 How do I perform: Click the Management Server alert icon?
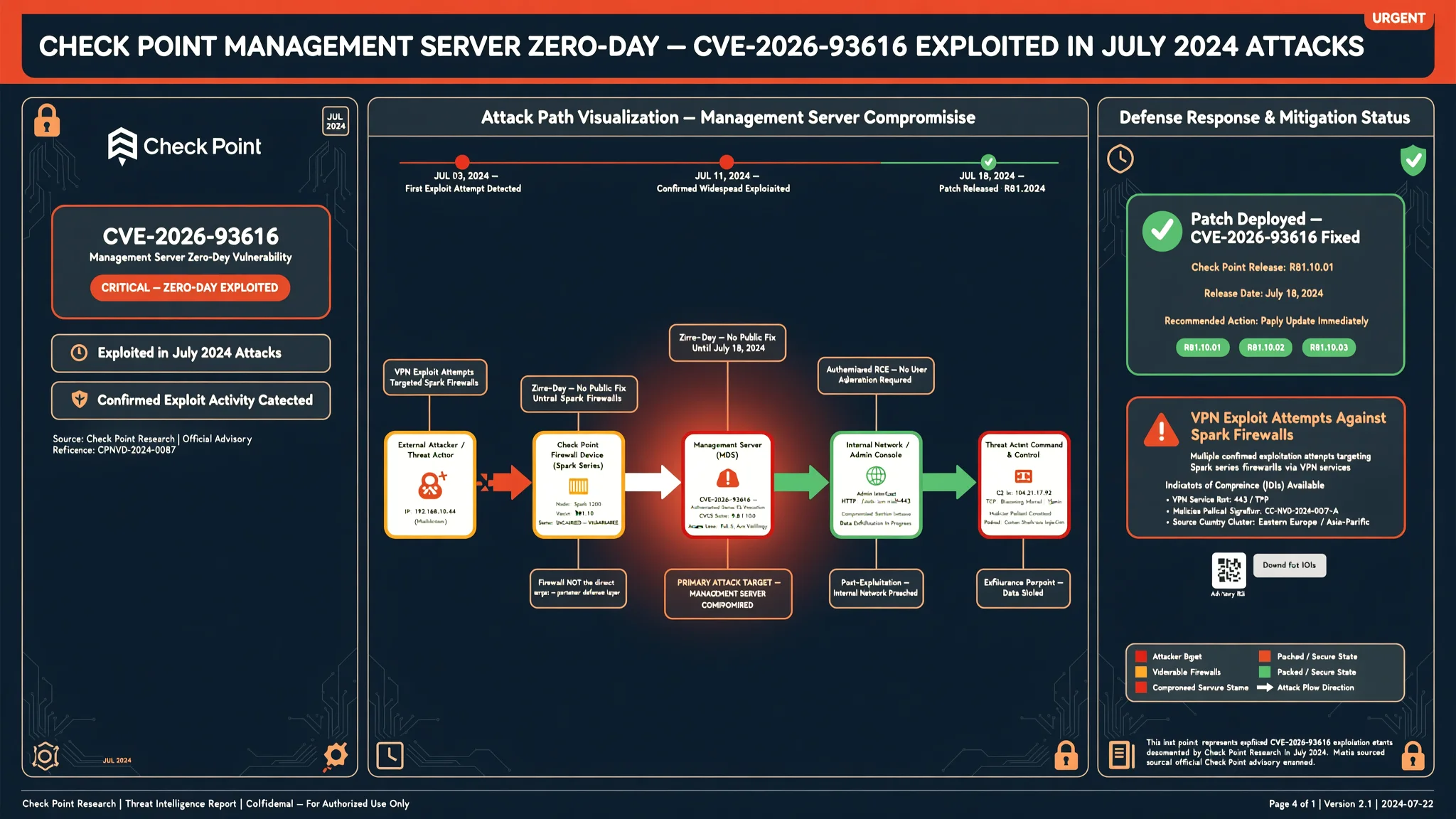click(727, 478)
